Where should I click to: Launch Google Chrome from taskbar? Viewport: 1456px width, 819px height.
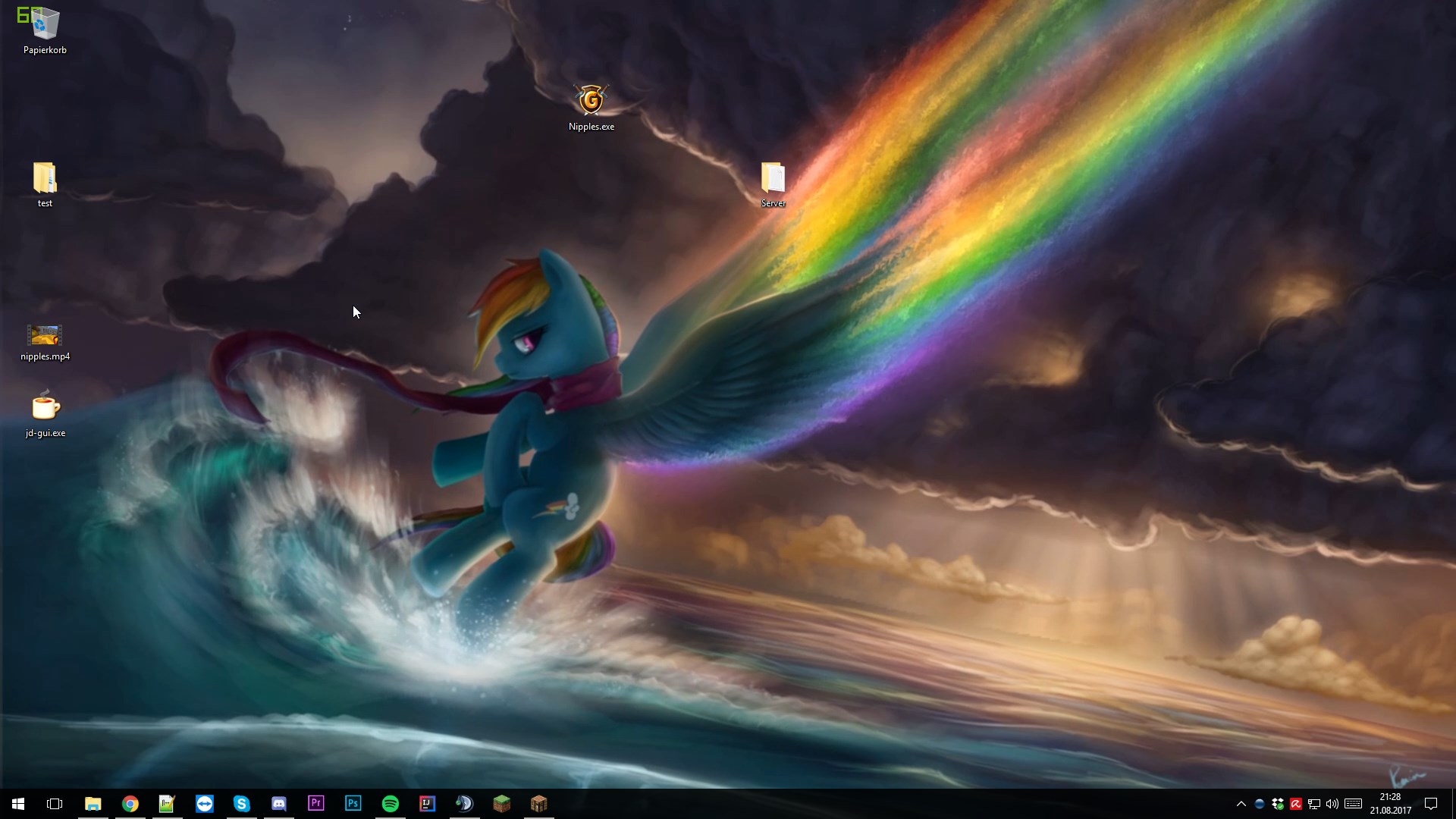(130, 804)
